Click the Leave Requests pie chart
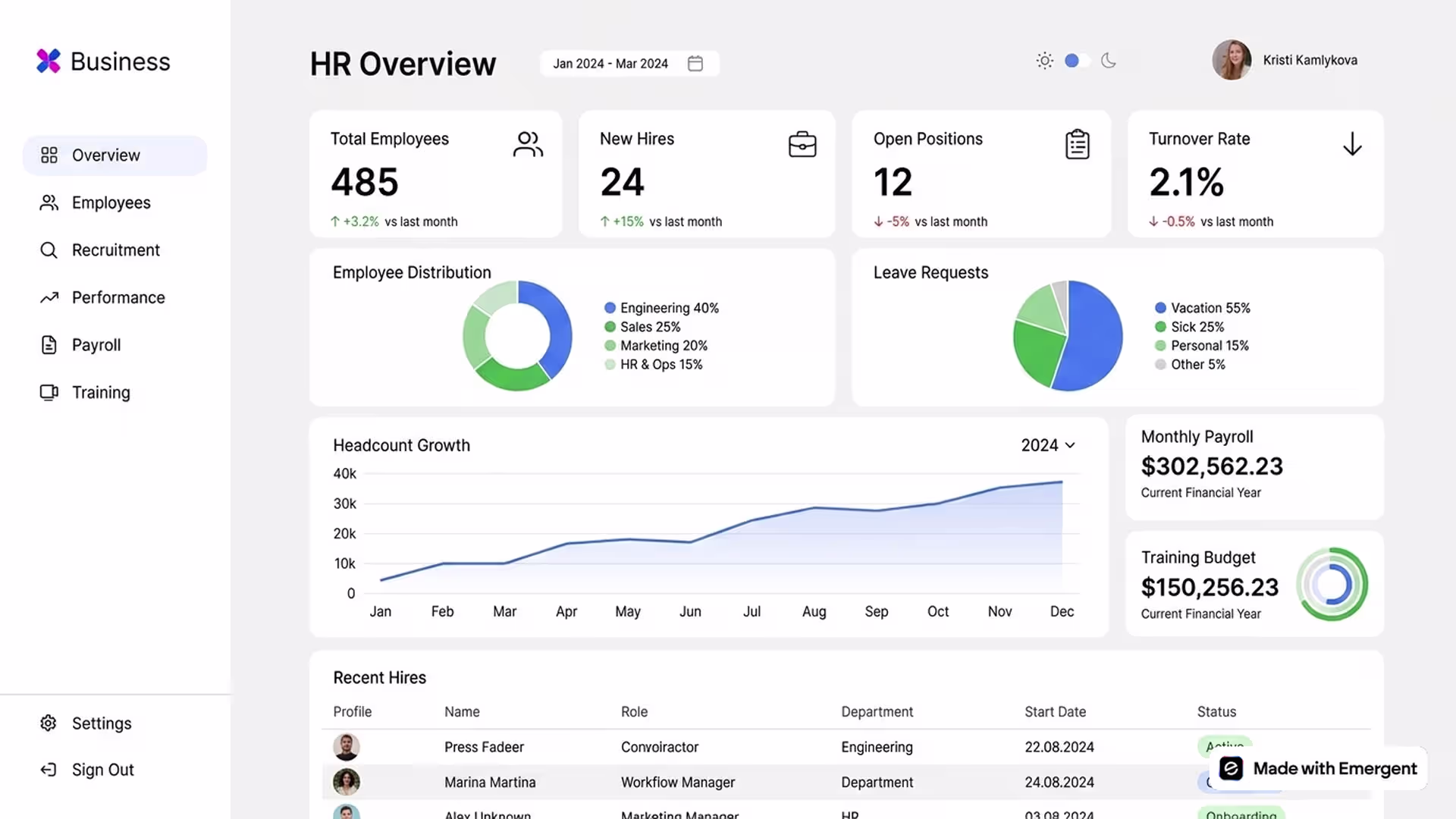The height and width of the screenshot is (819, 1456). 1068,336
